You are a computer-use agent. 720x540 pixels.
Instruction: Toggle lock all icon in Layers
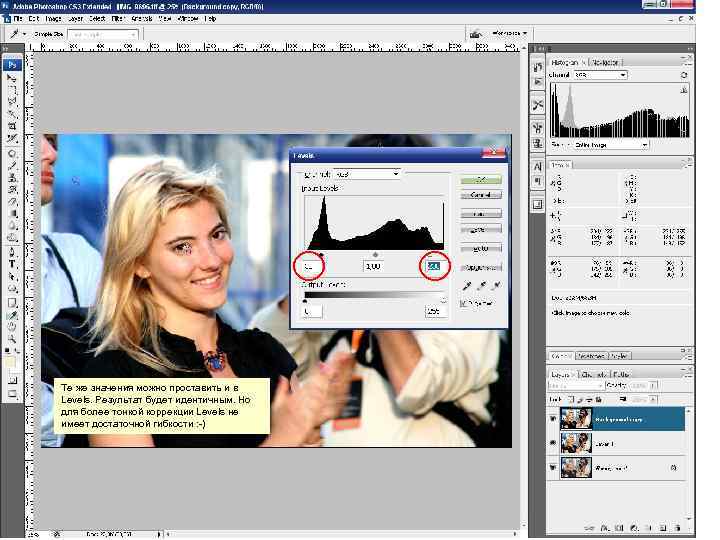(599, 399)
